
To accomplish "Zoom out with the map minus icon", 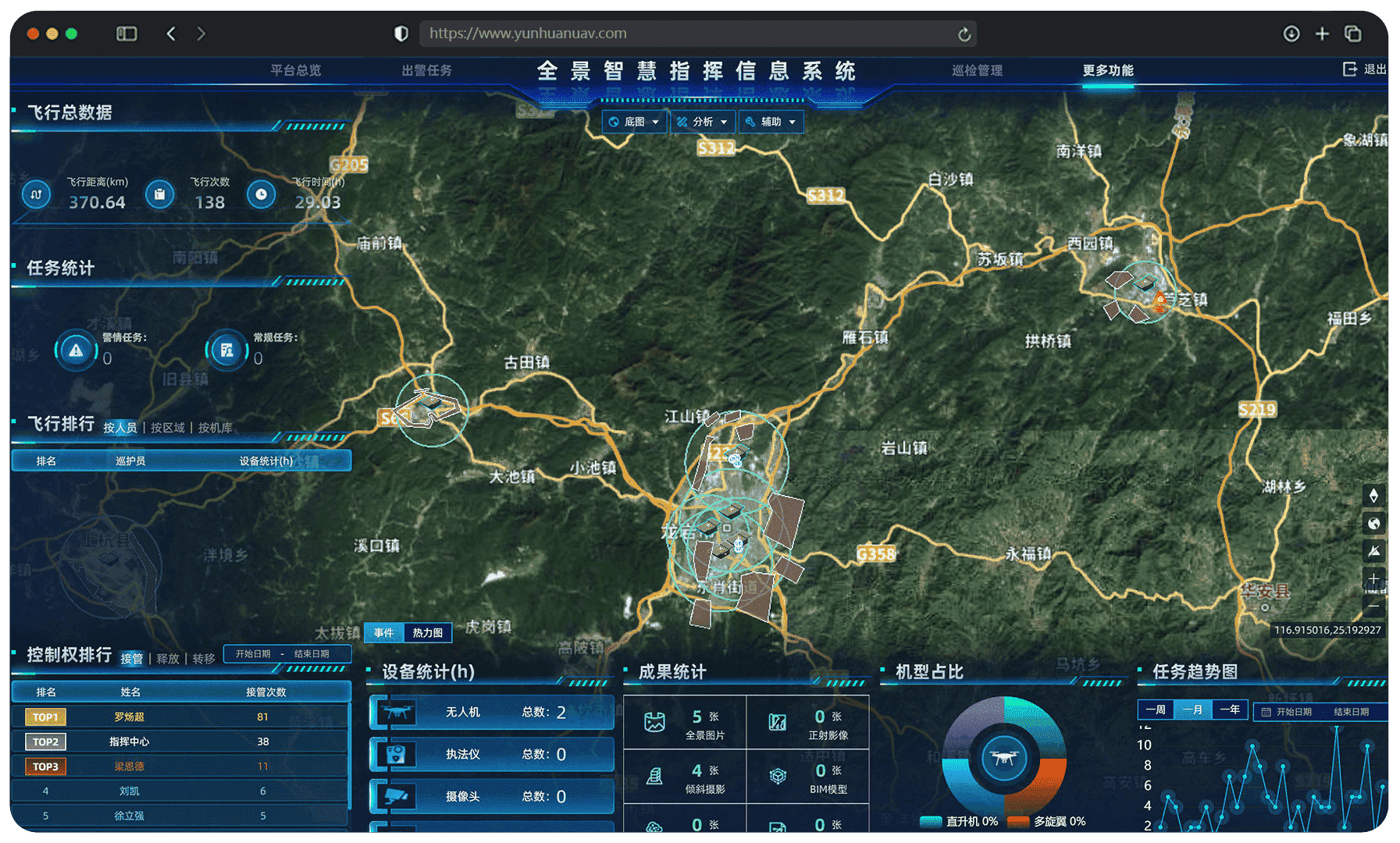I will coord(1373,606).
